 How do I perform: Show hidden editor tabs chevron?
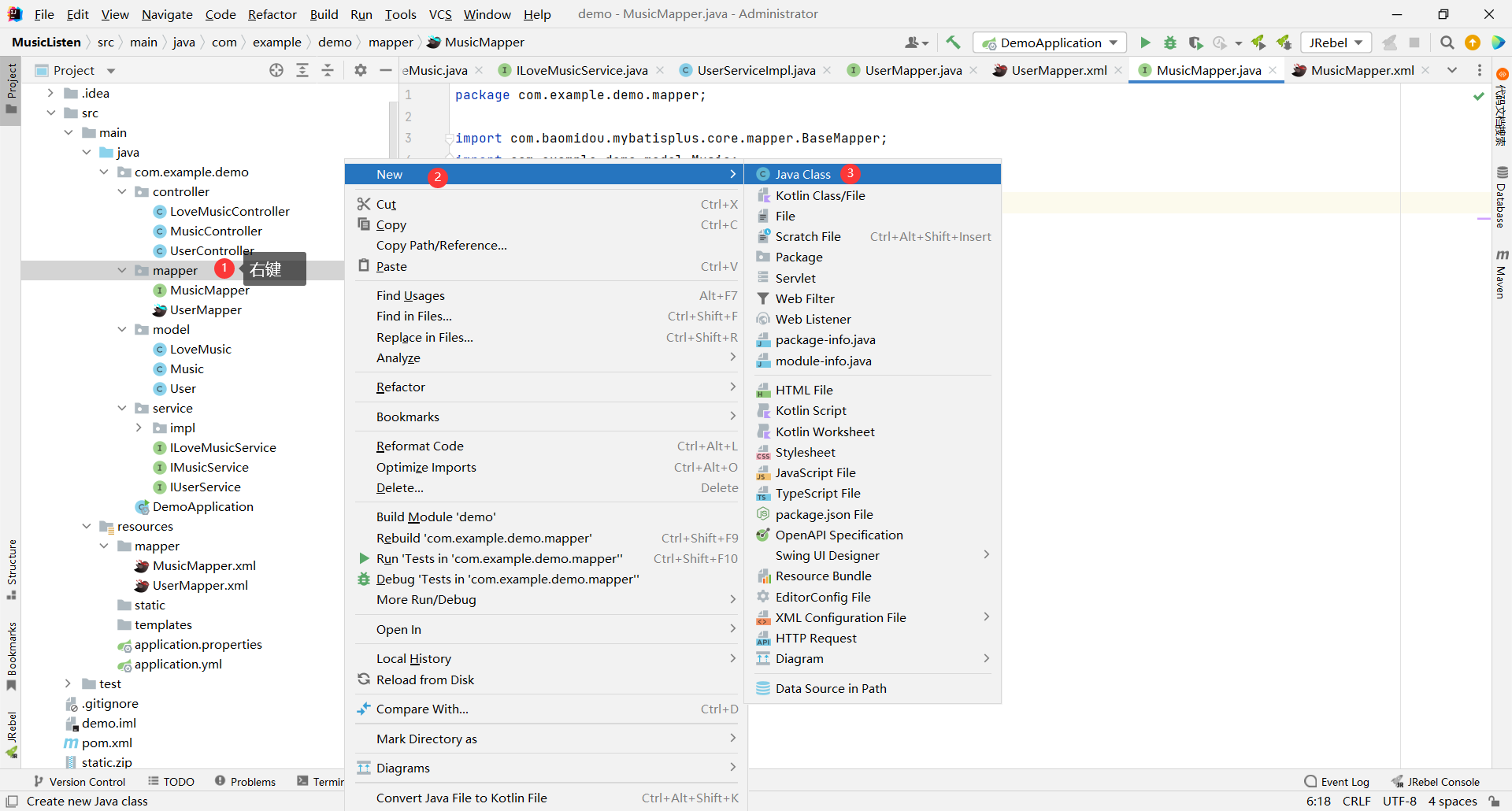[x=1452, y=70]
